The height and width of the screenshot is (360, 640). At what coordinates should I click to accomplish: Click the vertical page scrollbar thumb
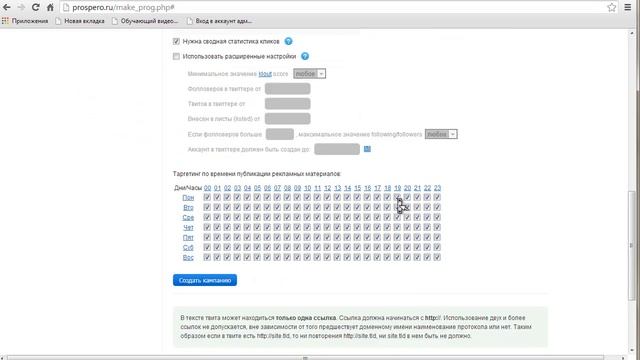tap(631, 245)
